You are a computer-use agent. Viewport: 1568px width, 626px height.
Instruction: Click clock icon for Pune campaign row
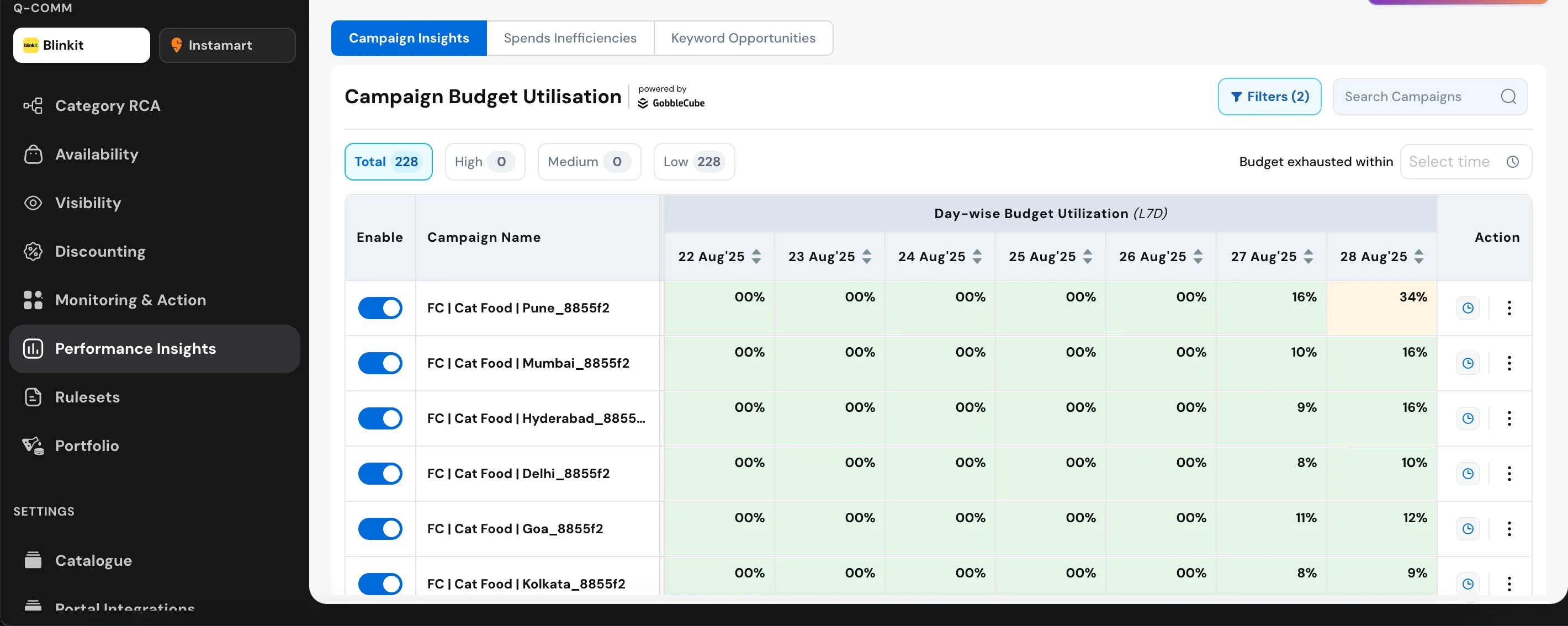pos(1468,308)
